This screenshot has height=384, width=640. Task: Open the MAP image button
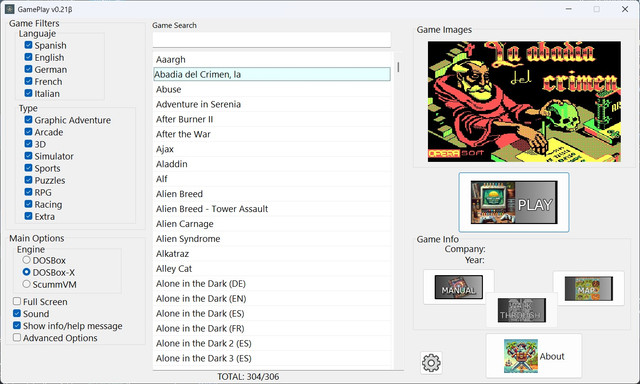589,289
